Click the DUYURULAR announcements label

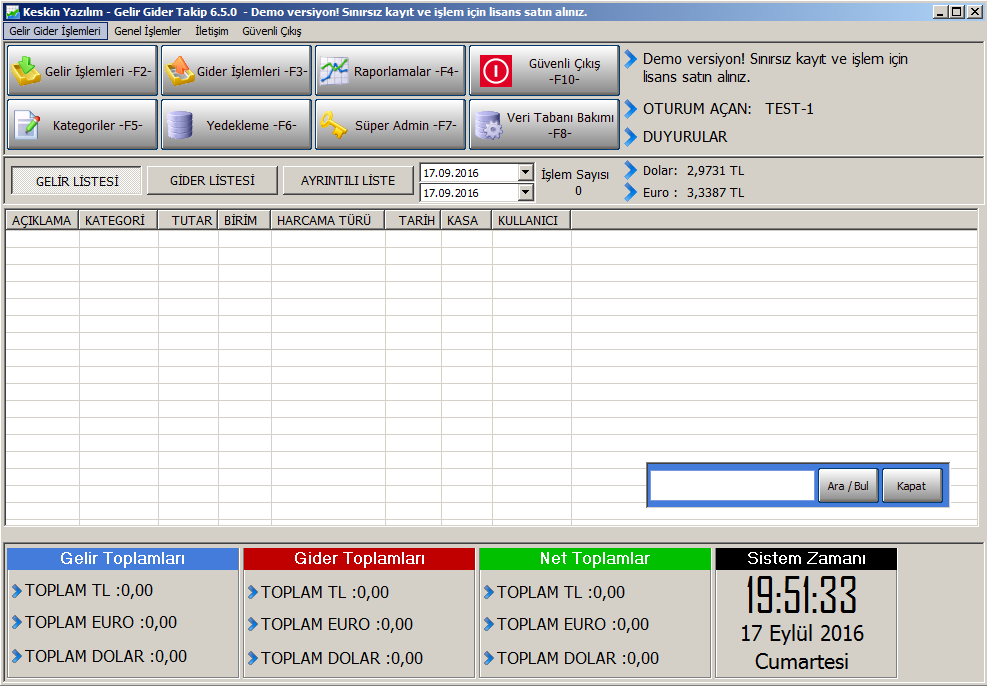point(685,137)
